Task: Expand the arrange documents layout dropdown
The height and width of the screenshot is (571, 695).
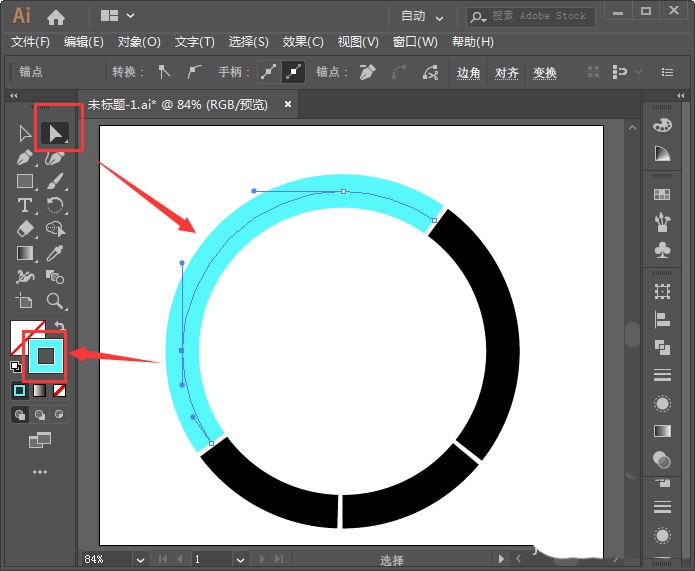Action: 118,16
